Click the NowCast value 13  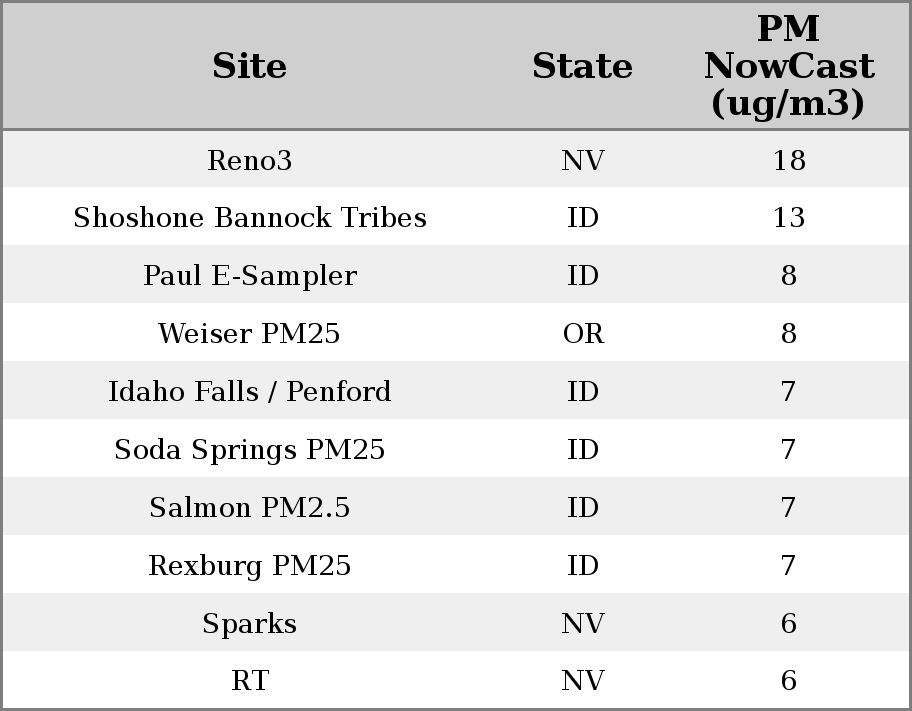[788, 218]
